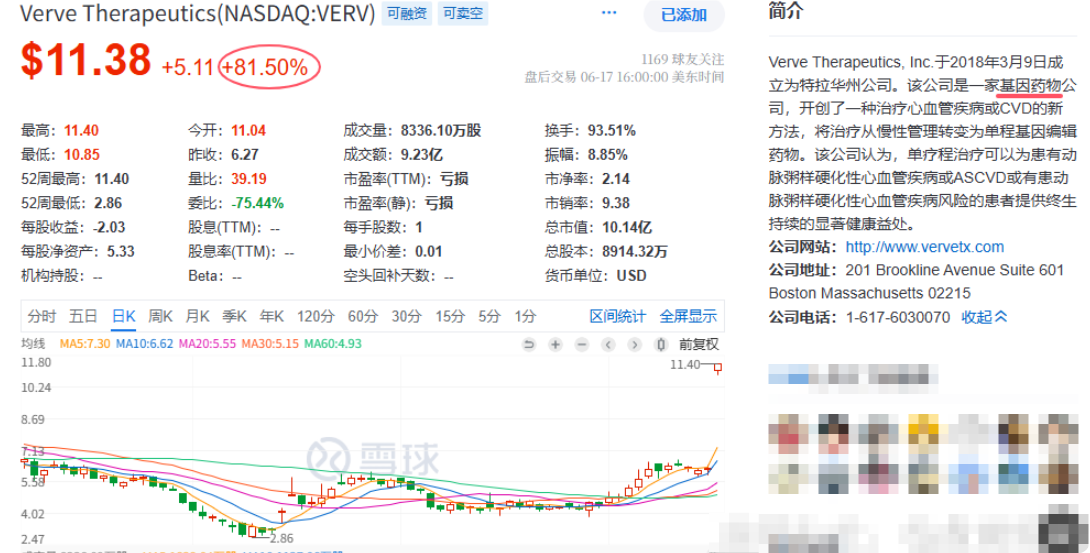The image size is (1090, 553).
Task: Select the 5分 chart tab
Action: coord(489,317)
